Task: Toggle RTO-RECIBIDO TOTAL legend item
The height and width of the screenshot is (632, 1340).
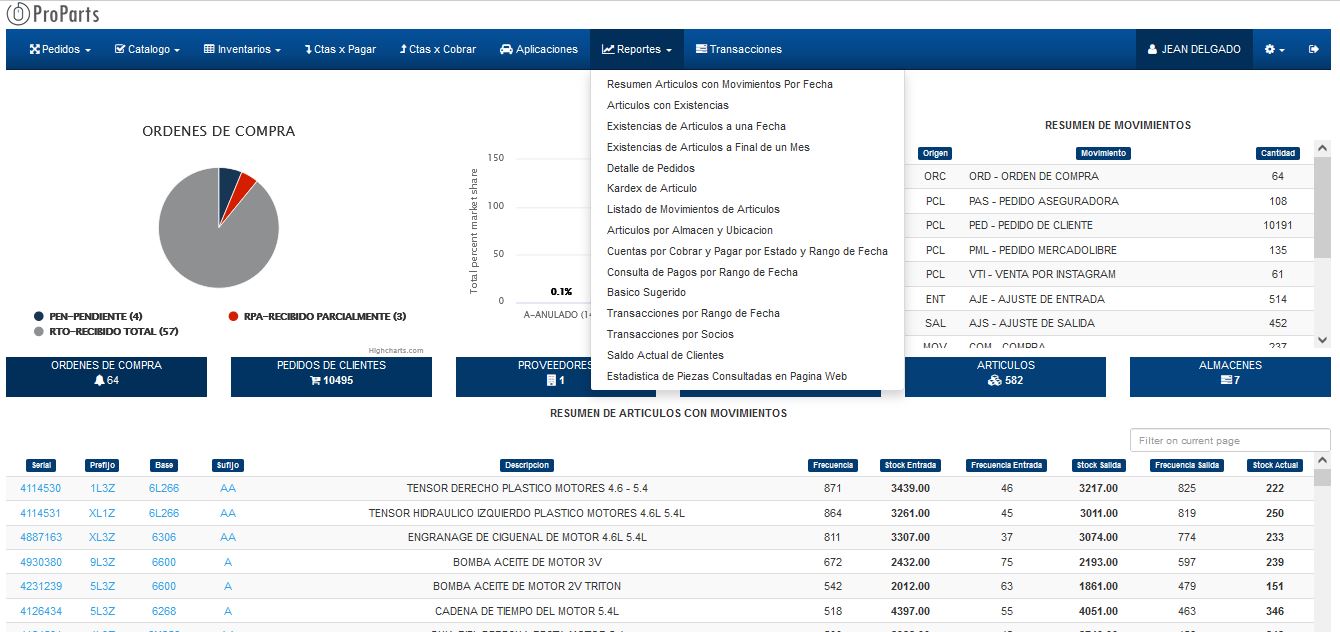Action: tap(112, 331)
